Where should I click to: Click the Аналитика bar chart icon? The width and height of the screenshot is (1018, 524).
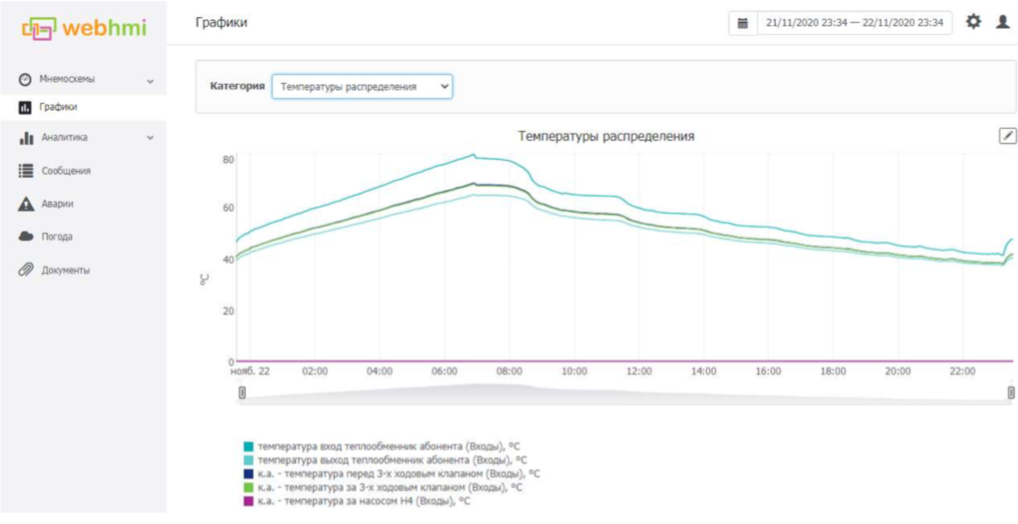(26, 138)
